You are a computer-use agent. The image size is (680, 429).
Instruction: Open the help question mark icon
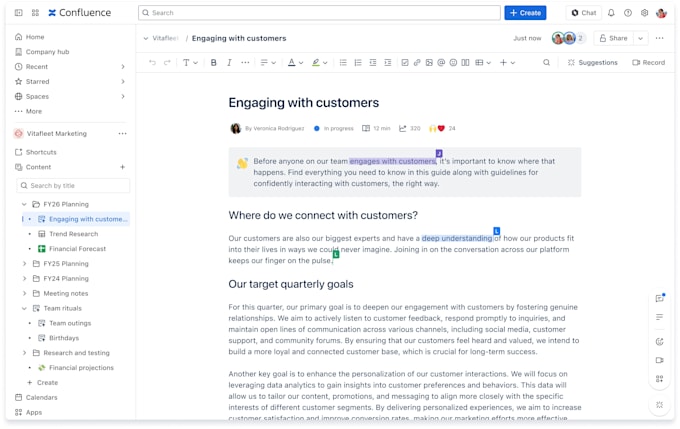click(x=628, y=13)
